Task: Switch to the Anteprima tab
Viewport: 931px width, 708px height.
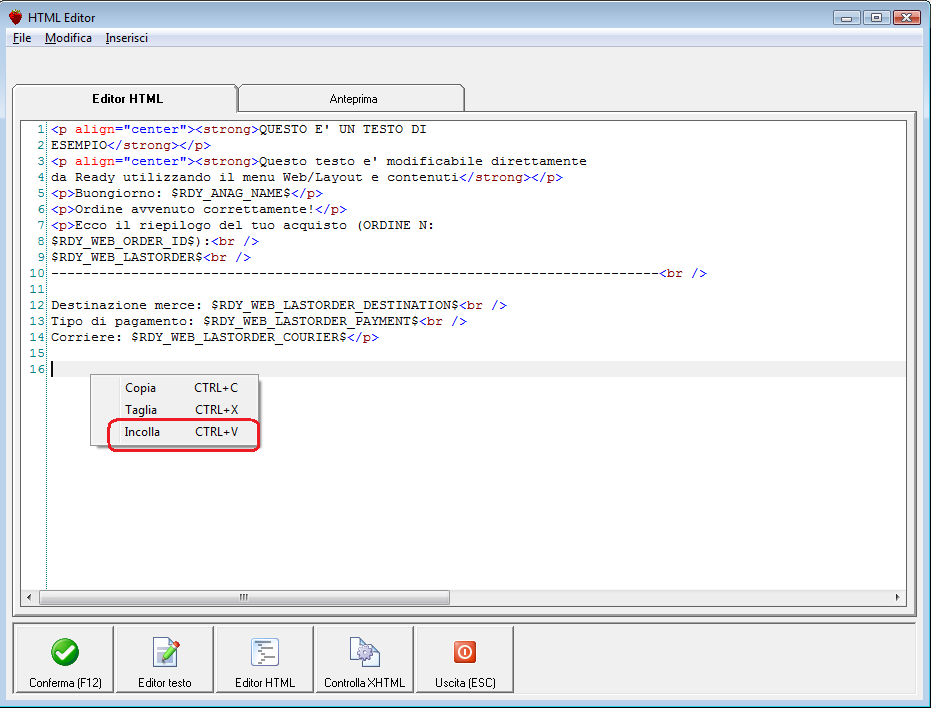Action: [350, 98]
